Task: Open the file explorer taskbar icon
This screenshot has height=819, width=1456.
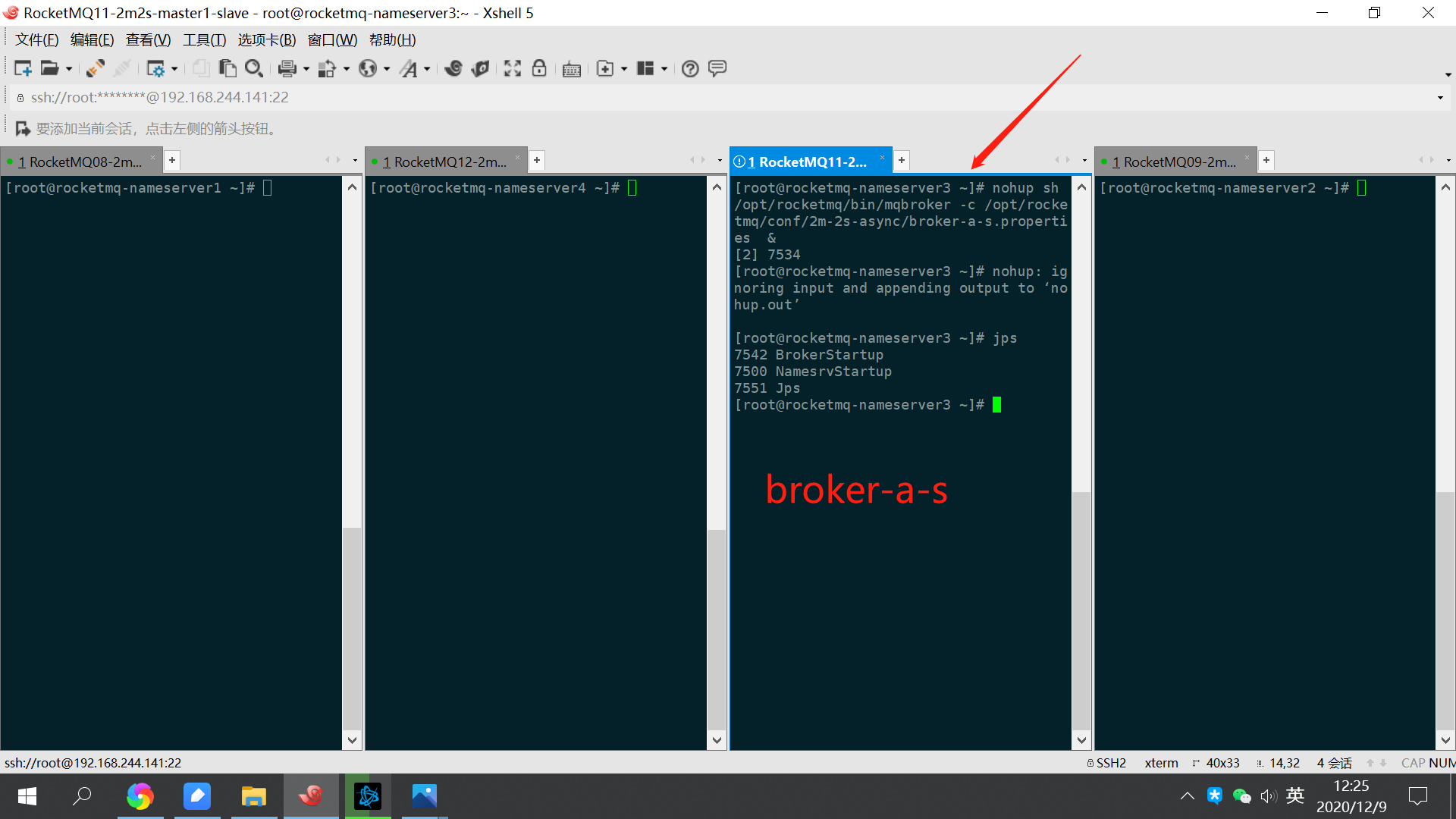Action: [x=253, y=796]
